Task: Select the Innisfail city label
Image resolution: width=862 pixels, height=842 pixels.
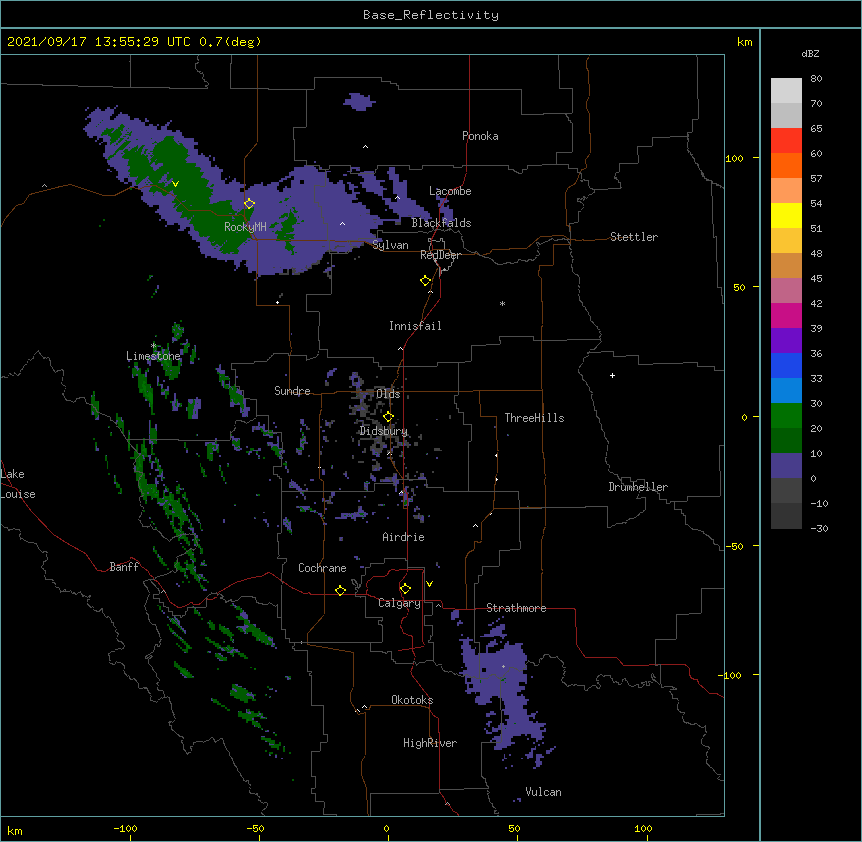Action: coord(415,326)
